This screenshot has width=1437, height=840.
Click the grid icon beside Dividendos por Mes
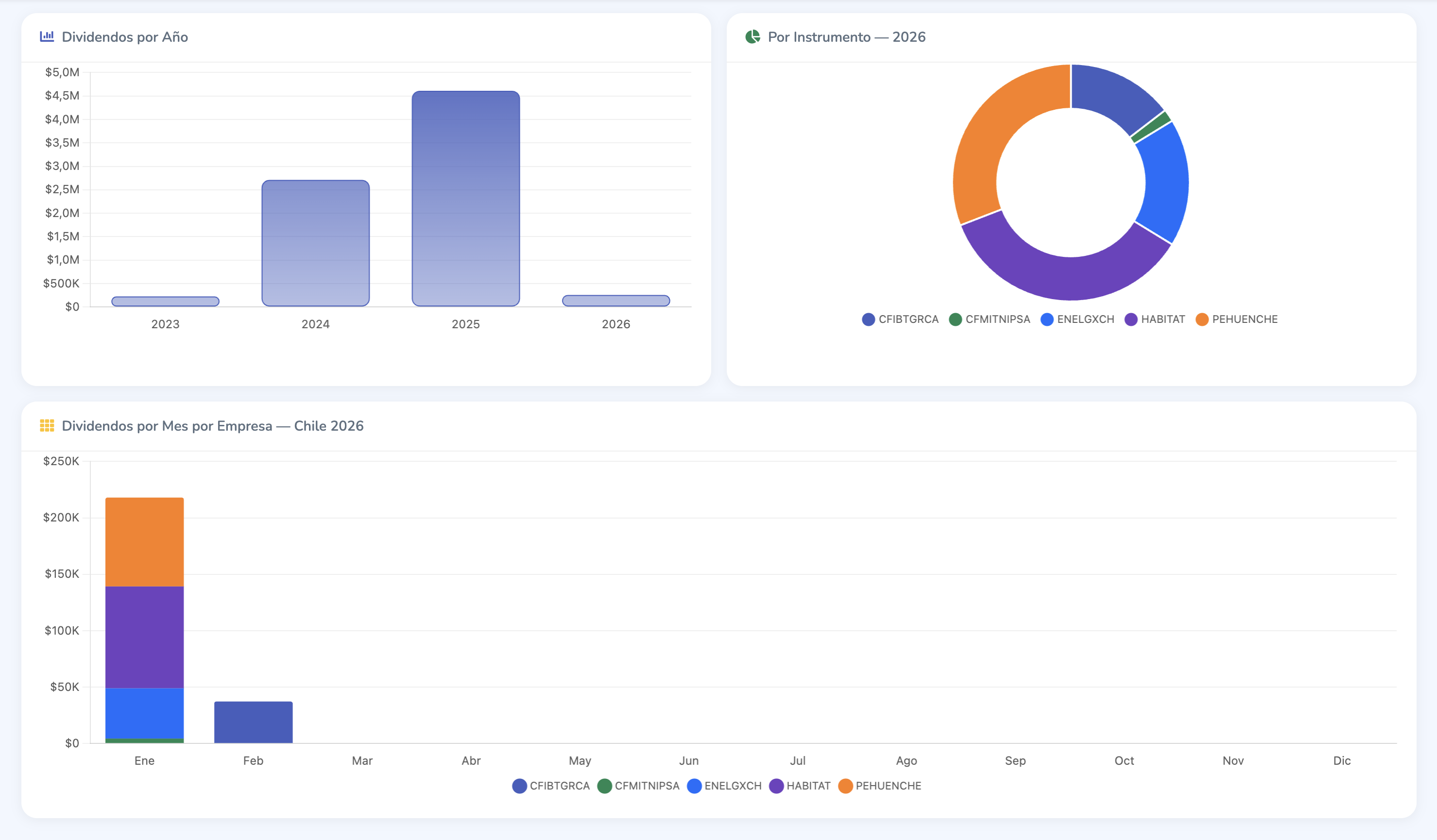47,426
